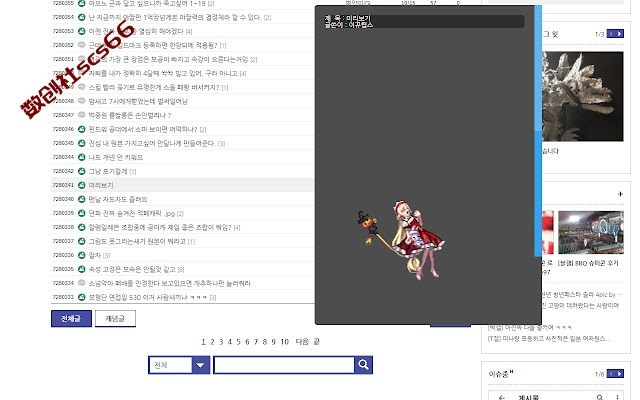Screen dimensions: 640x400
Task: Open the '전체' search scope dropdown
Action: 179,365
